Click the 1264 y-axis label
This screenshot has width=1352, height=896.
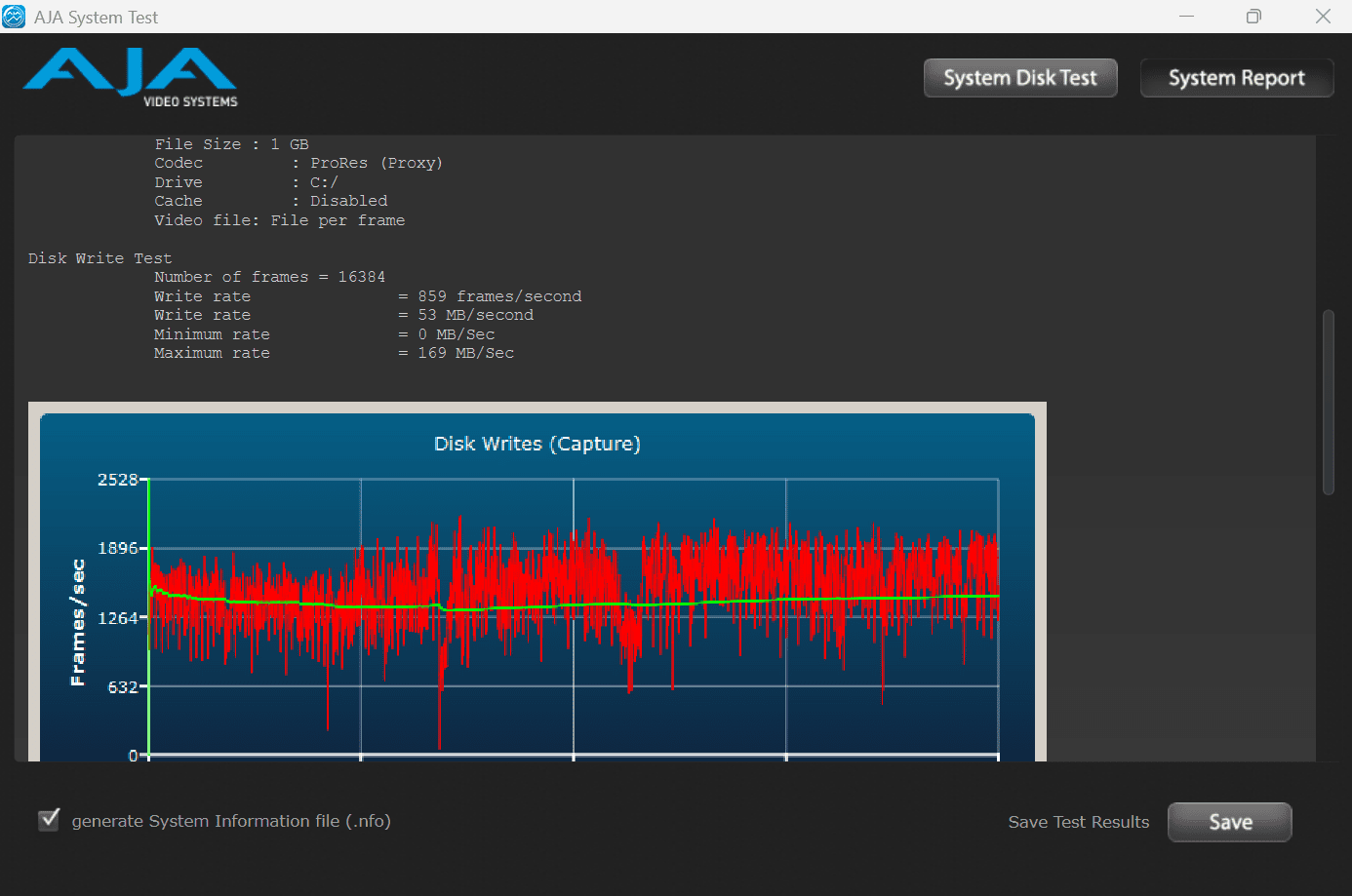(x=118, y=618)
